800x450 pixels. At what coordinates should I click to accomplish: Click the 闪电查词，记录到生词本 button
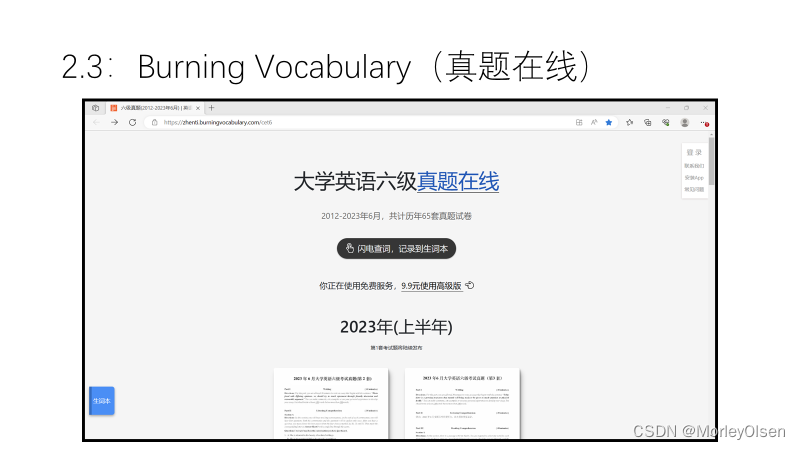pos(396,248)
